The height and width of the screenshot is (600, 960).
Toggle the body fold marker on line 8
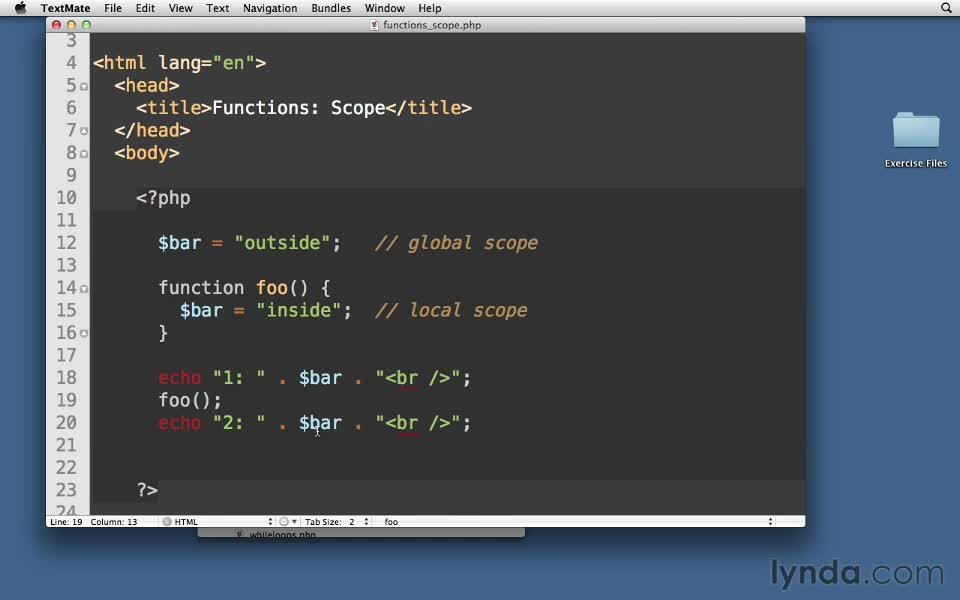tap(84, 153)
